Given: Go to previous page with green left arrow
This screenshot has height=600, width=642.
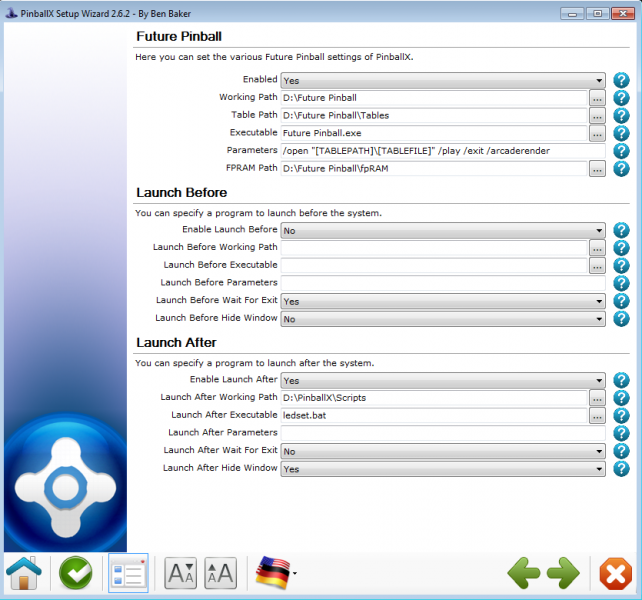Looking at the screenshot, I should click(523, 573).
